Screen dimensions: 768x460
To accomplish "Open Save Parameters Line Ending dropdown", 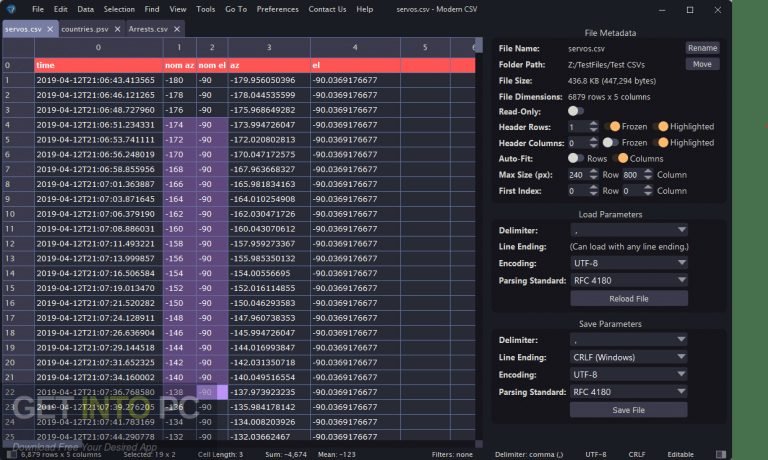I will [628, 357].
